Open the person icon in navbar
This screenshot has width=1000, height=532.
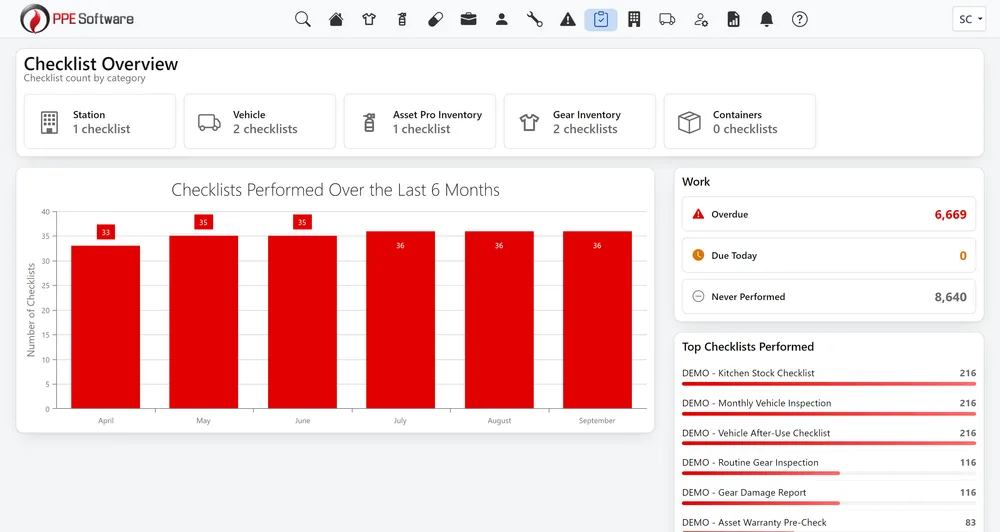tap(502, 20)
